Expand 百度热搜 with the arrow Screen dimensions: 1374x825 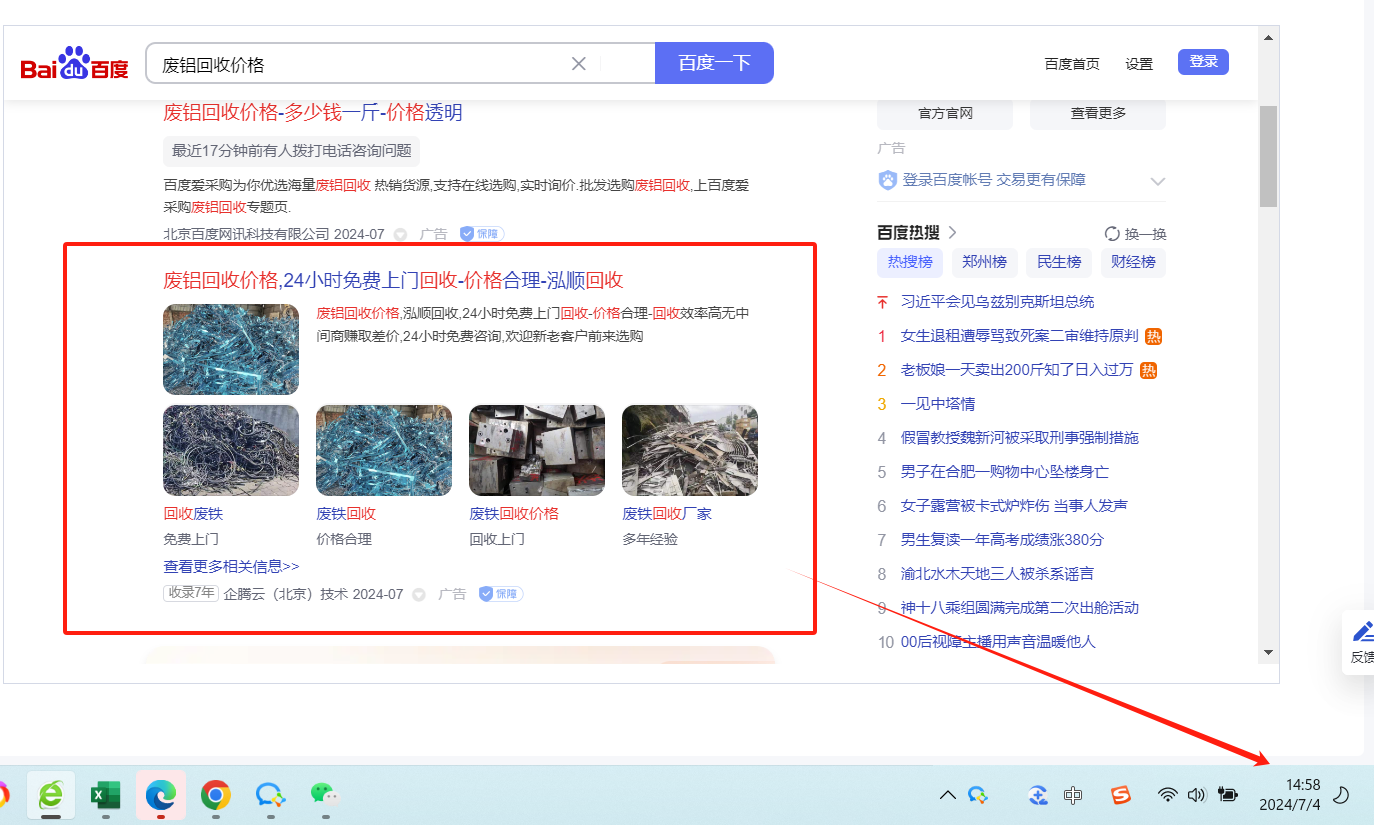point(953,232)
